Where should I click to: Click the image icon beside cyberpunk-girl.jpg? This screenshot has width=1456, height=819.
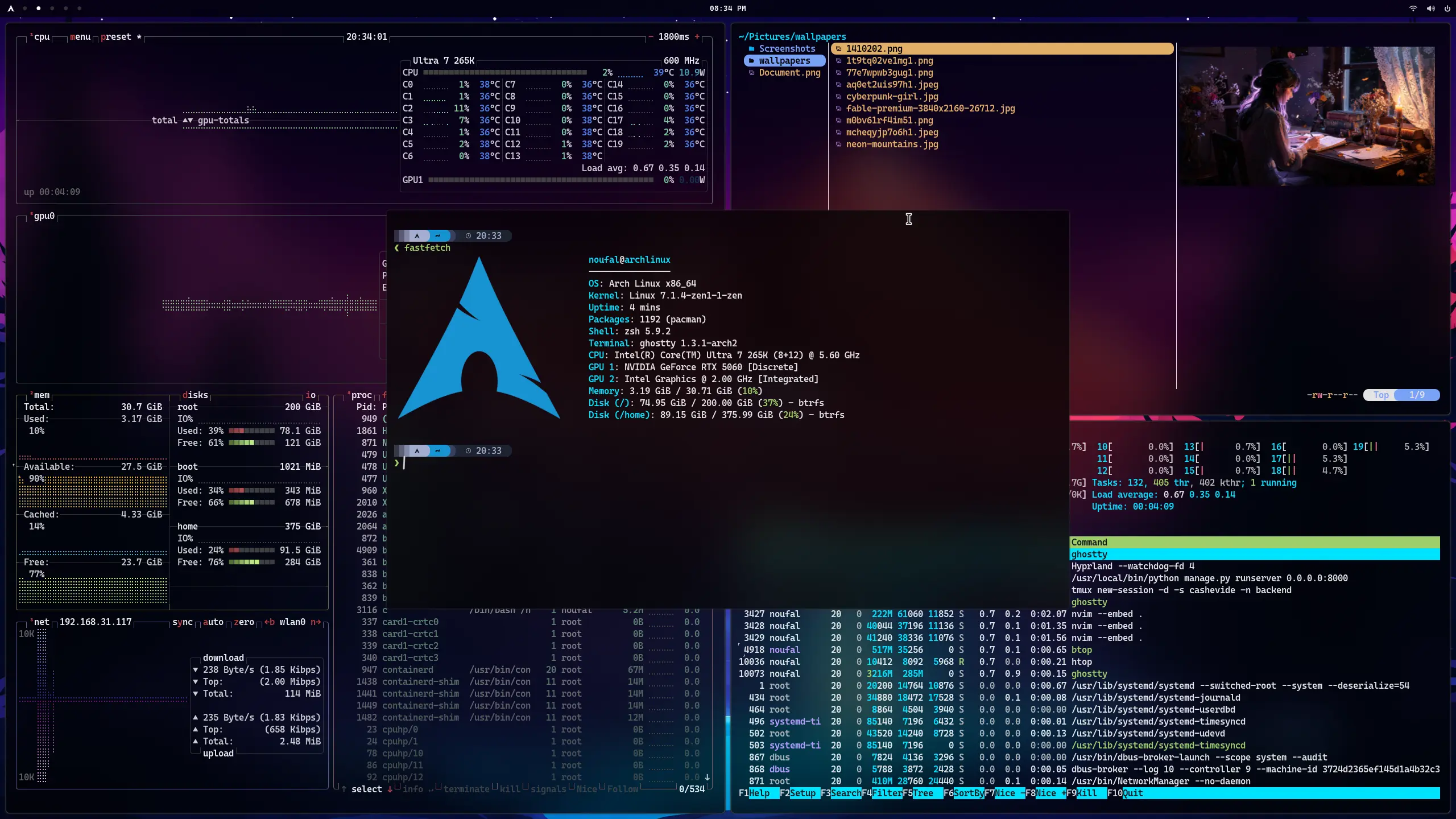tap(838, 97)
